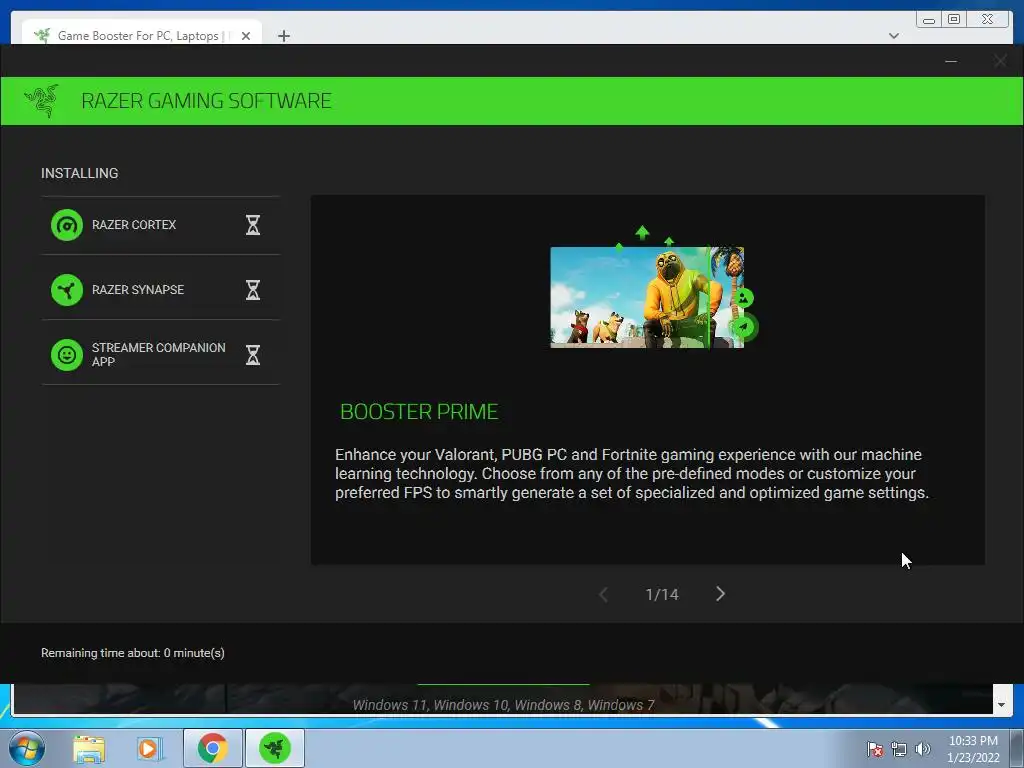Open the browser tab search dropdown arrow
This screenshot has width=1024, height=768.
click(x=894, y=36)
